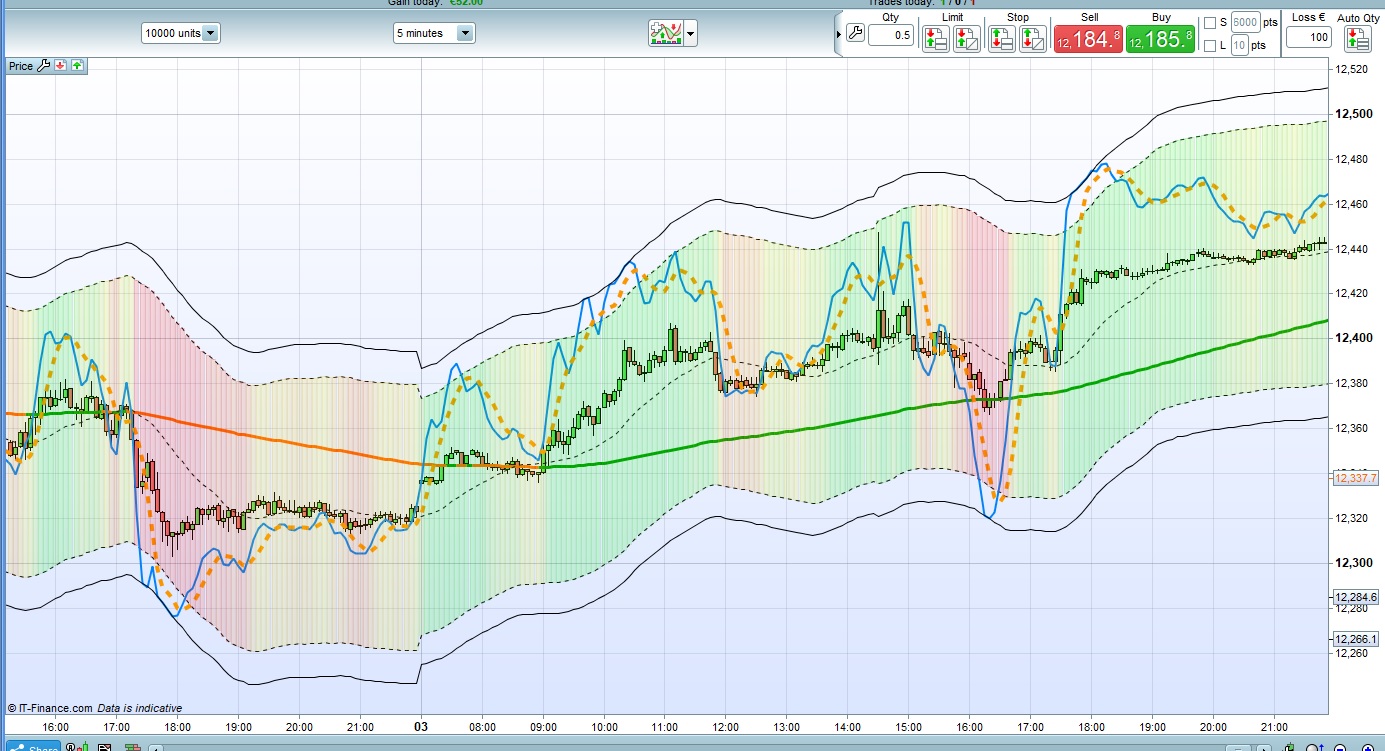The image size is (1385, 751).
Task: Open the 10000 units dropdown
Action: [181, 33]
